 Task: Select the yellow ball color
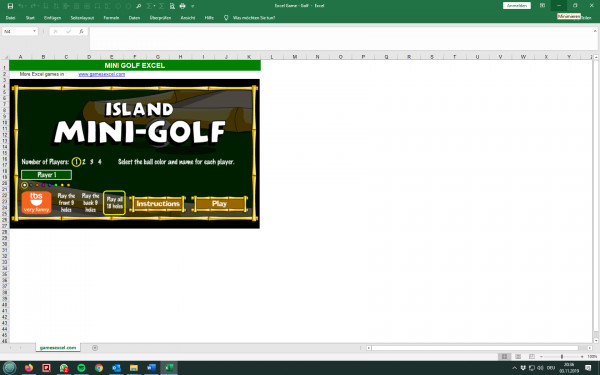(62, 185)
